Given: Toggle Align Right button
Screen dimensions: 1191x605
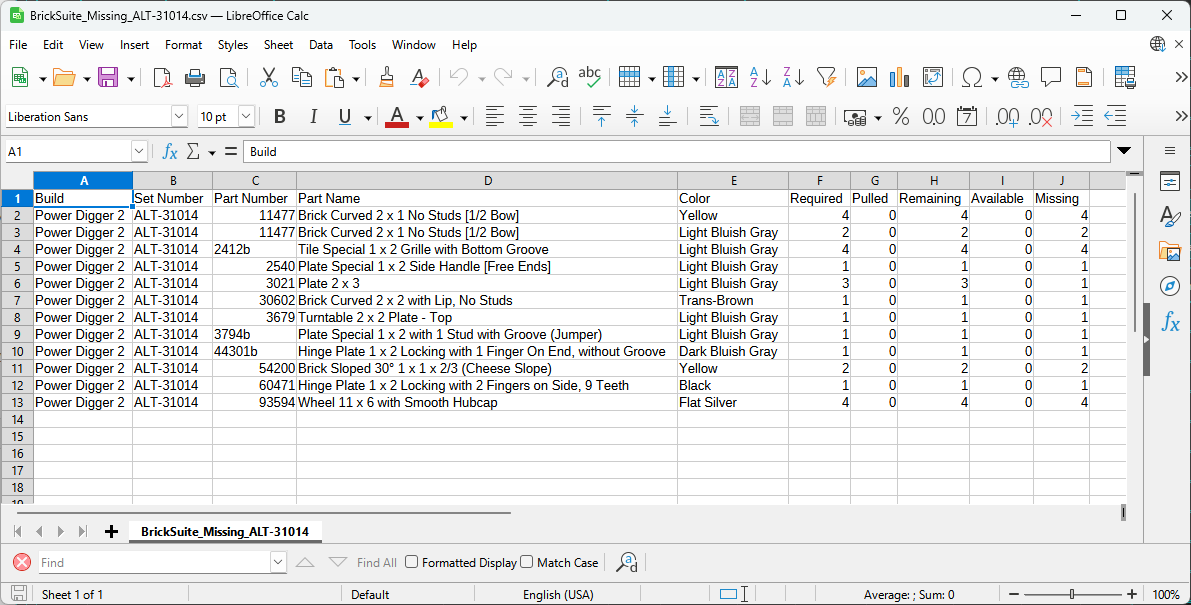Looking at the screenshot, I should [561, 116].
